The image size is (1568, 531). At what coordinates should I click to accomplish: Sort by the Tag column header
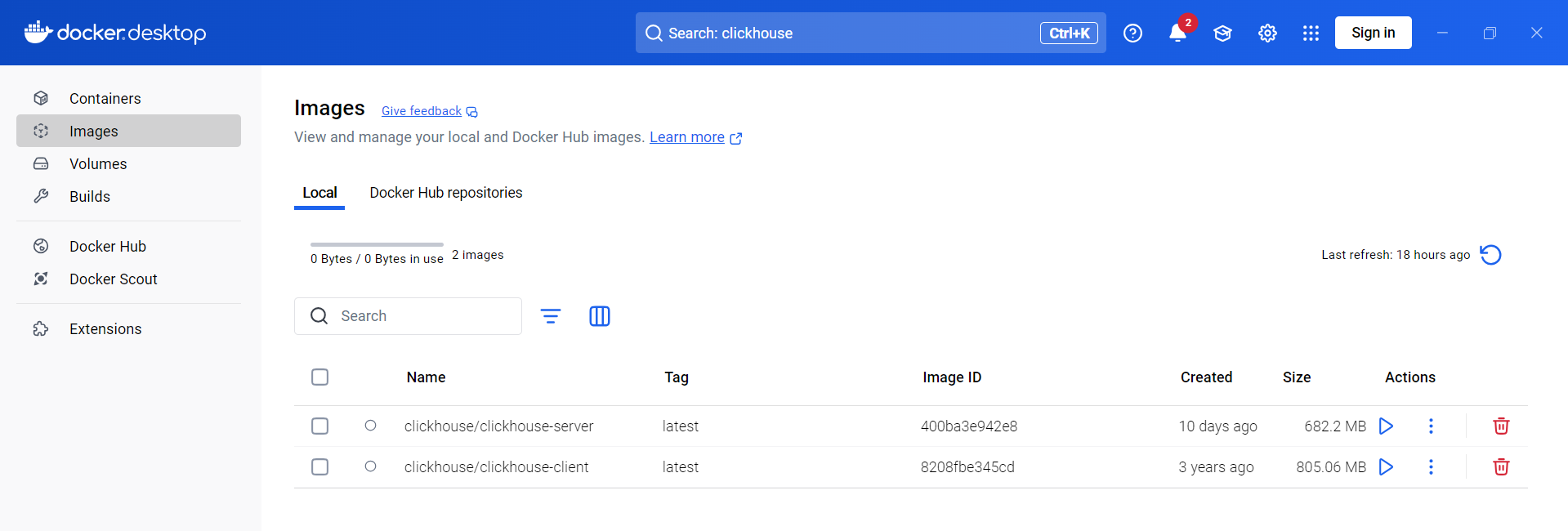(x=677, y=377)
